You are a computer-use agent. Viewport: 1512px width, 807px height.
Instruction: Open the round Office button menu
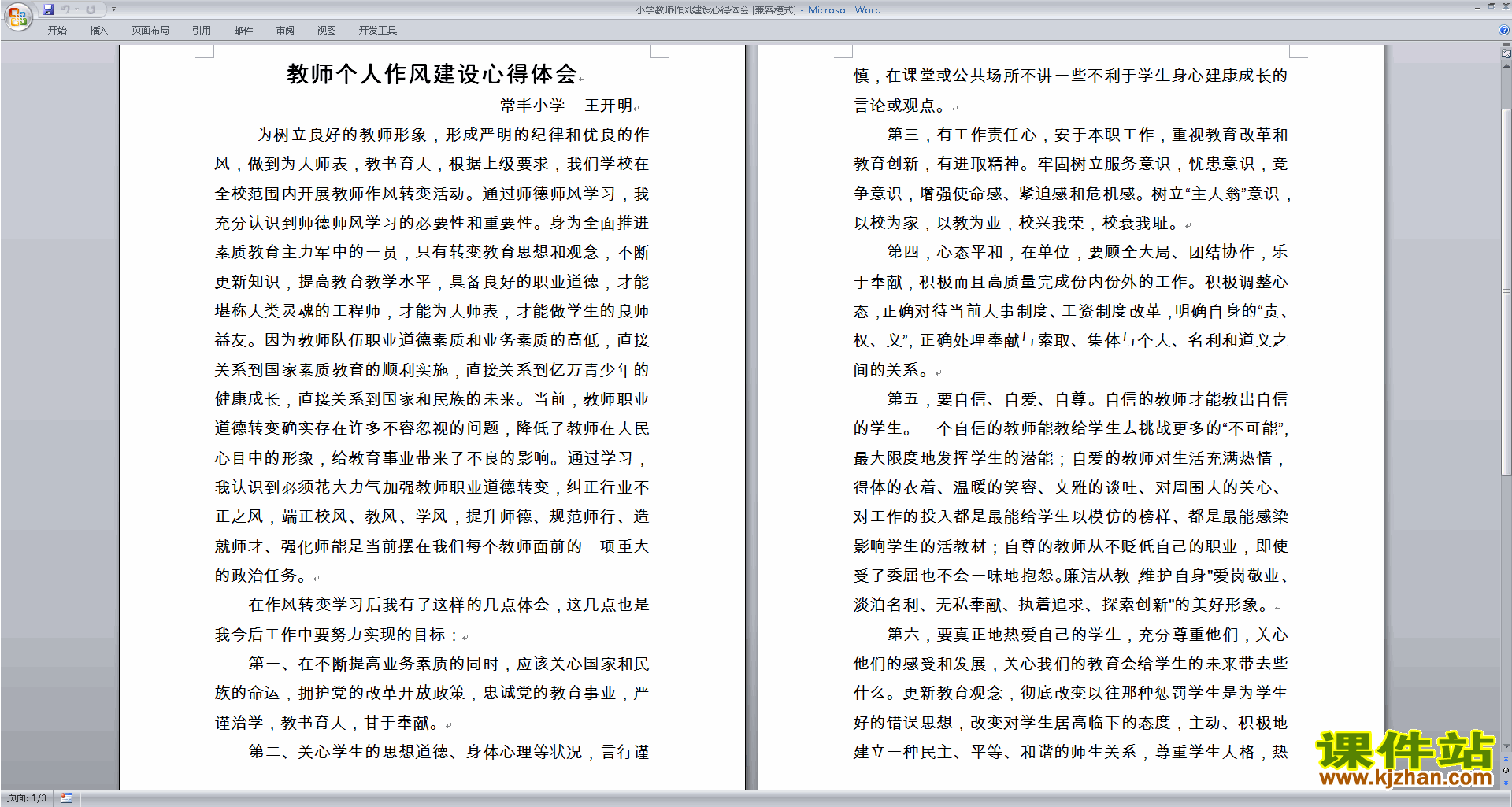point(17,16)
